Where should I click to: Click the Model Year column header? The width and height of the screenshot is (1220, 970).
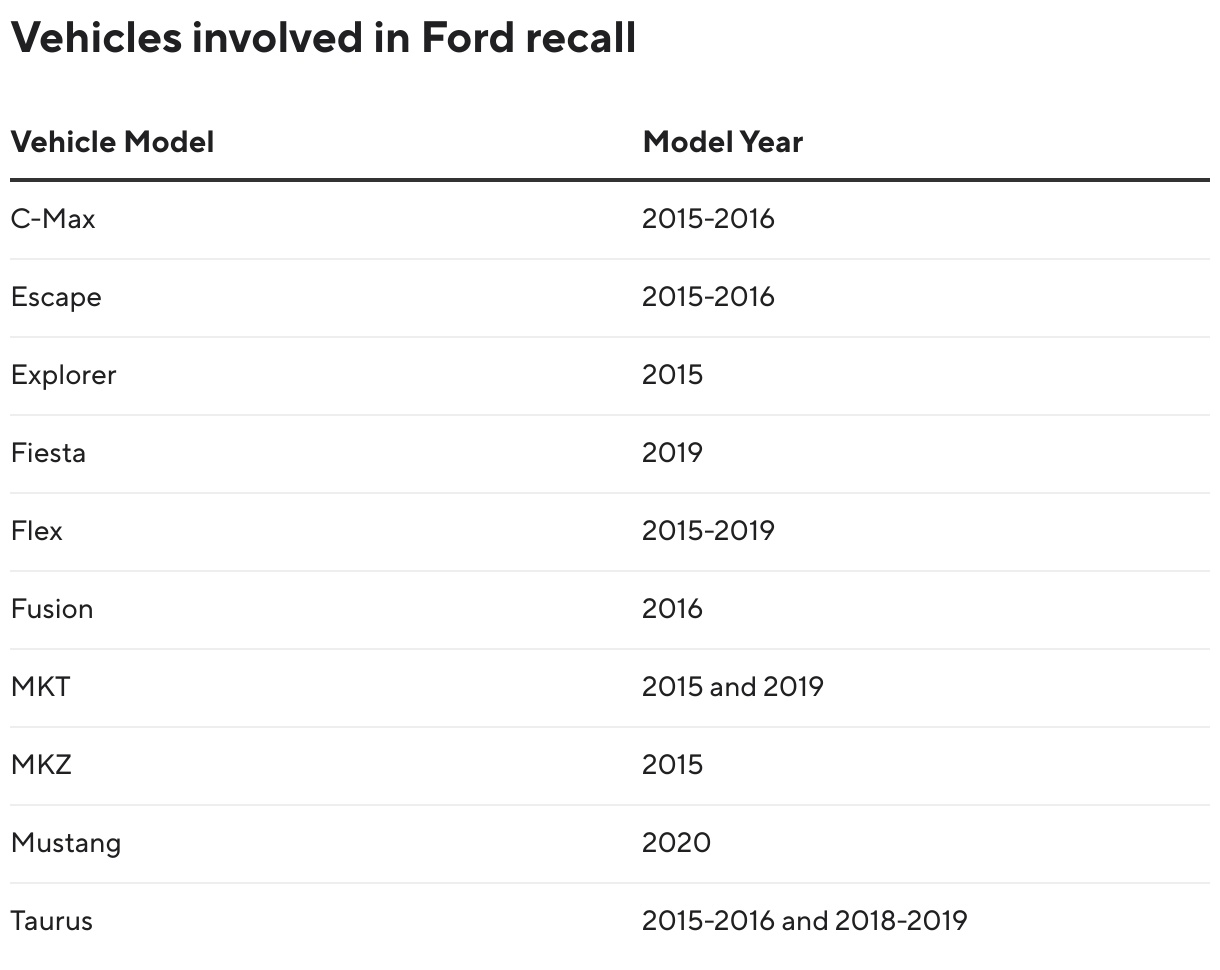722,142
